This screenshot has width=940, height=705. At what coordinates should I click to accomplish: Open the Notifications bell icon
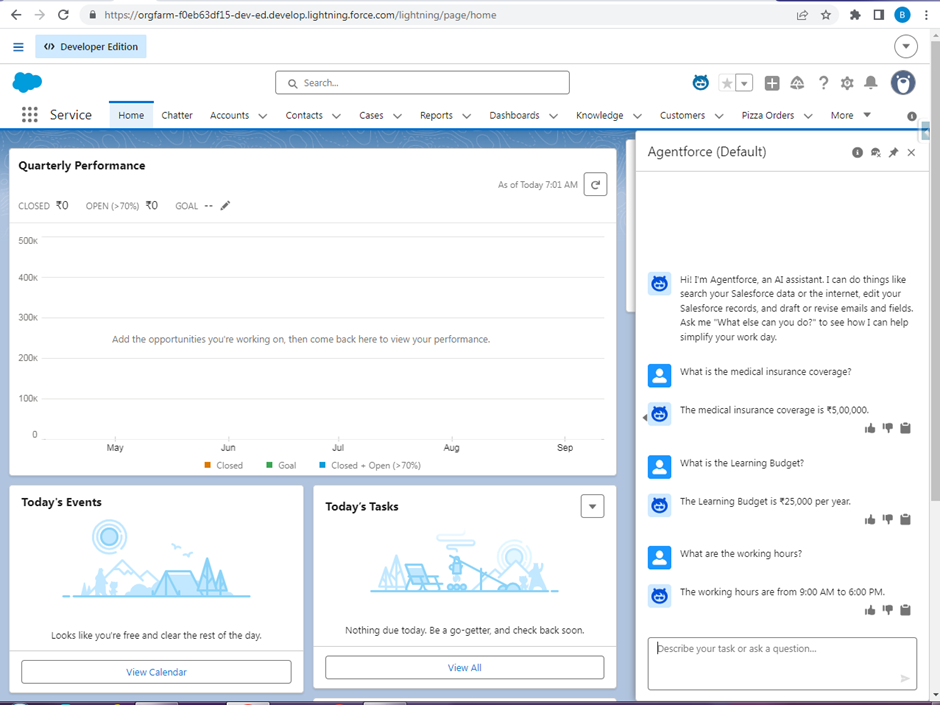(x=870, y=83)
